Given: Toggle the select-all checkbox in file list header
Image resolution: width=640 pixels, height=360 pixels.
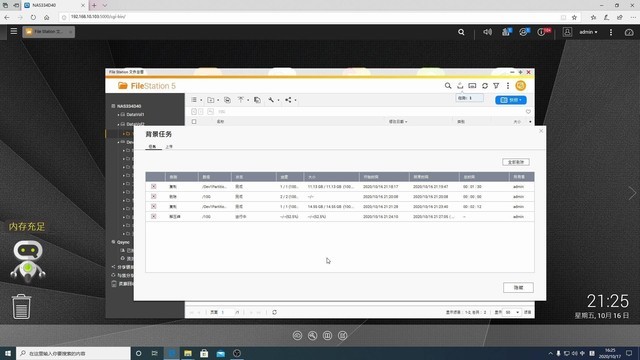Looking at the screenshot, I should point(194,122).
